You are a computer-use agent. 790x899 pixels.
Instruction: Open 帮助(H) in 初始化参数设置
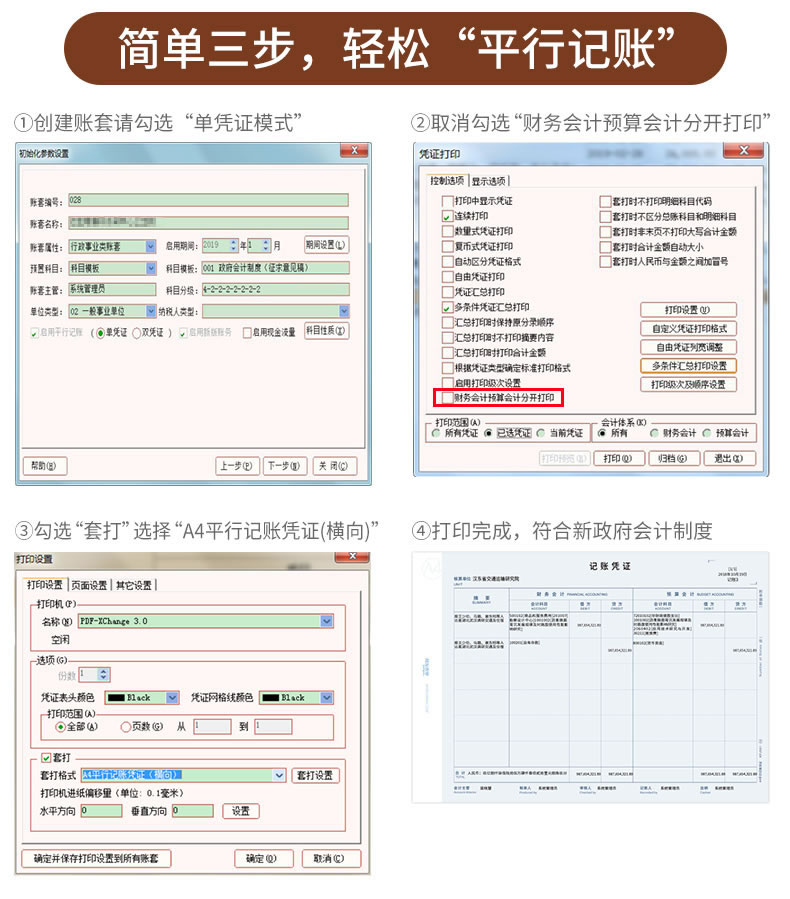(x=44, y=466)
